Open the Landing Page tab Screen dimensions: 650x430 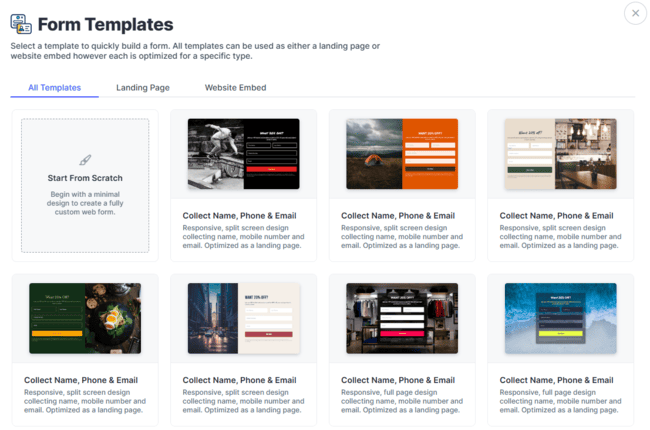pyautogui.click(x=143, y=87)
